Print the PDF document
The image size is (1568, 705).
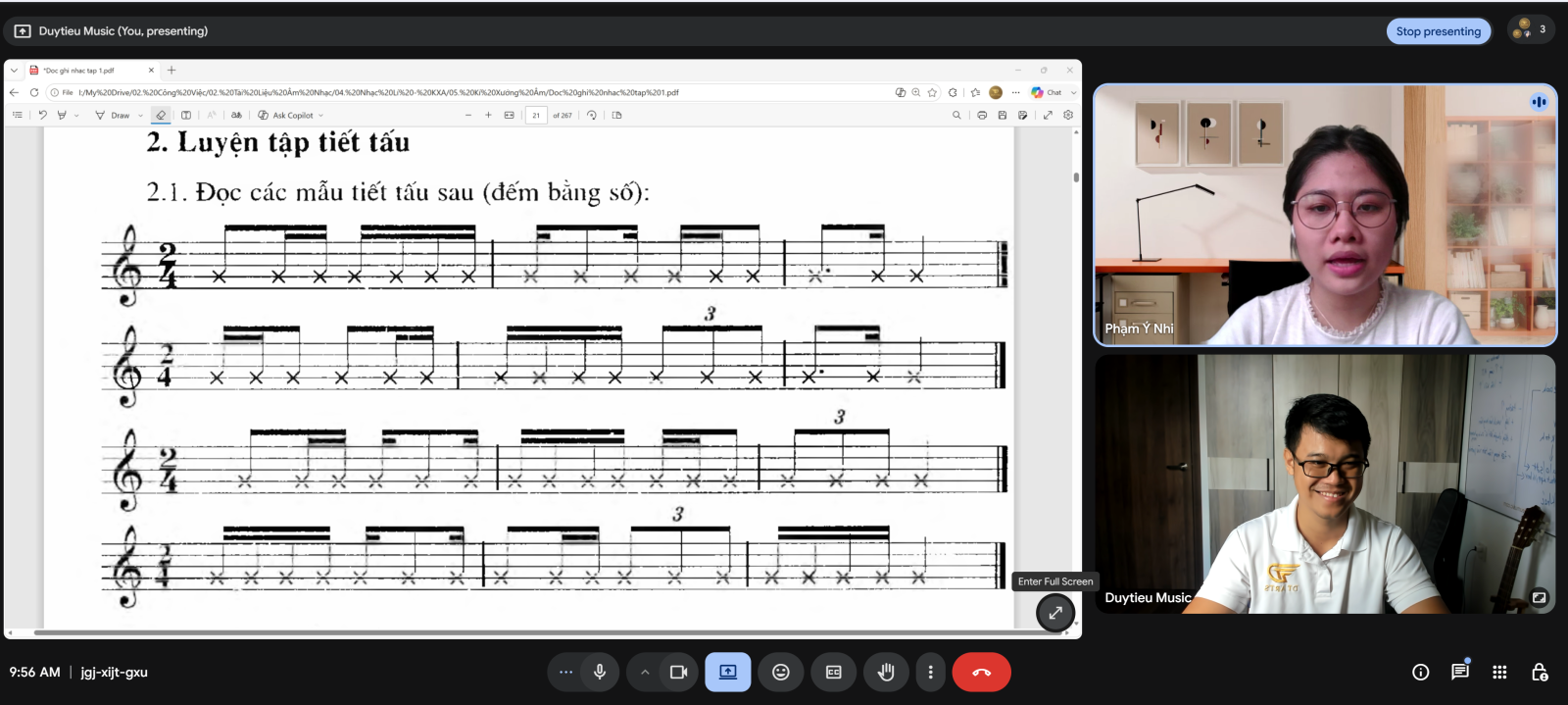pos(982,115)
